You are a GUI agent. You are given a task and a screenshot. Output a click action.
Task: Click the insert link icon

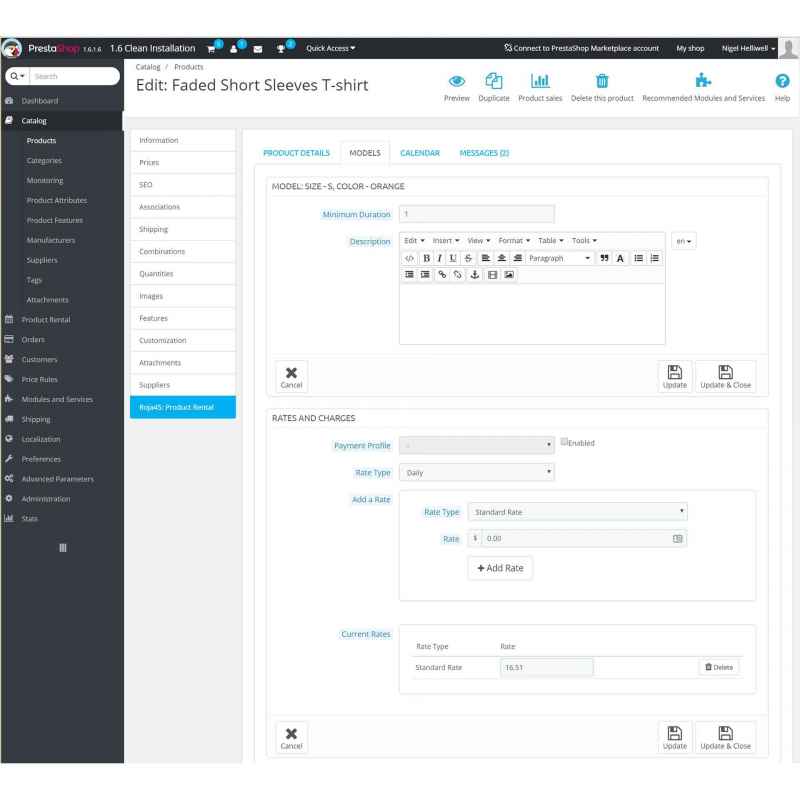[442, 274]
